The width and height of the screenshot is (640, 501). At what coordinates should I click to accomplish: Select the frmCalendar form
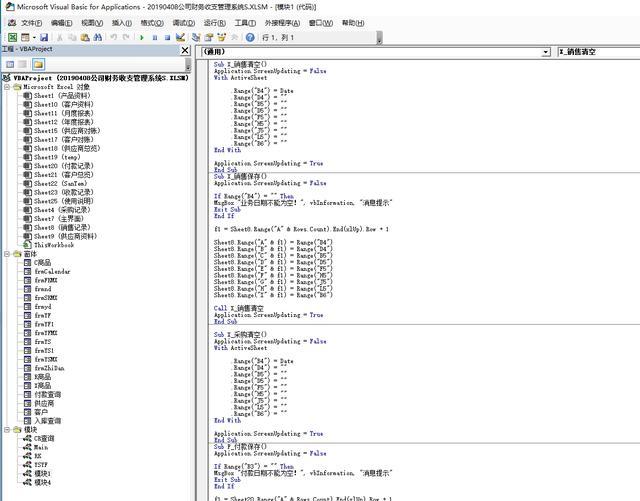53,271
